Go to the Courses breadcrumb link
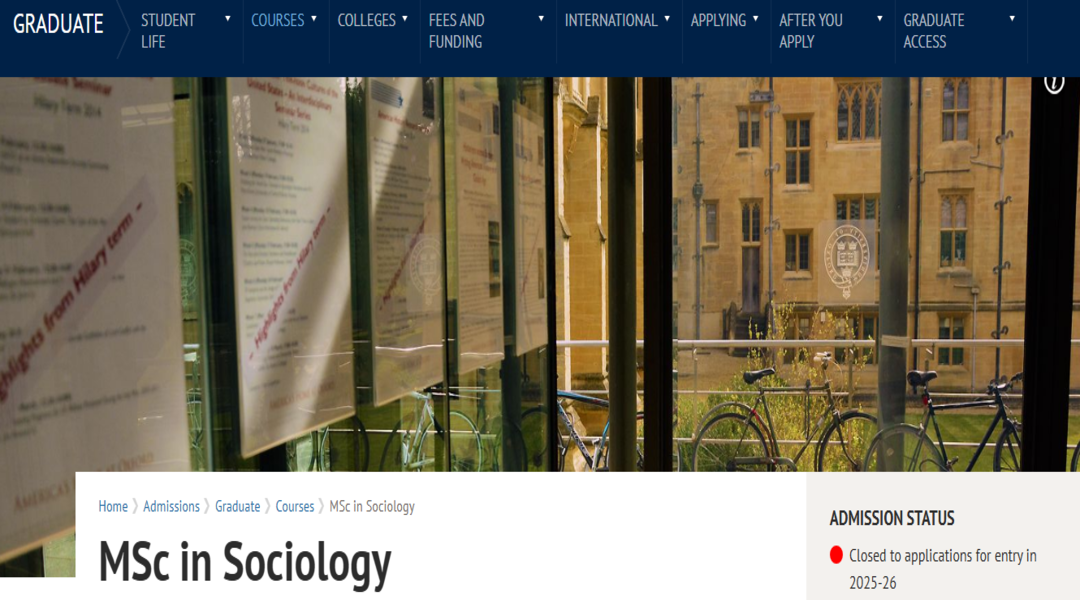 [295, 506]
